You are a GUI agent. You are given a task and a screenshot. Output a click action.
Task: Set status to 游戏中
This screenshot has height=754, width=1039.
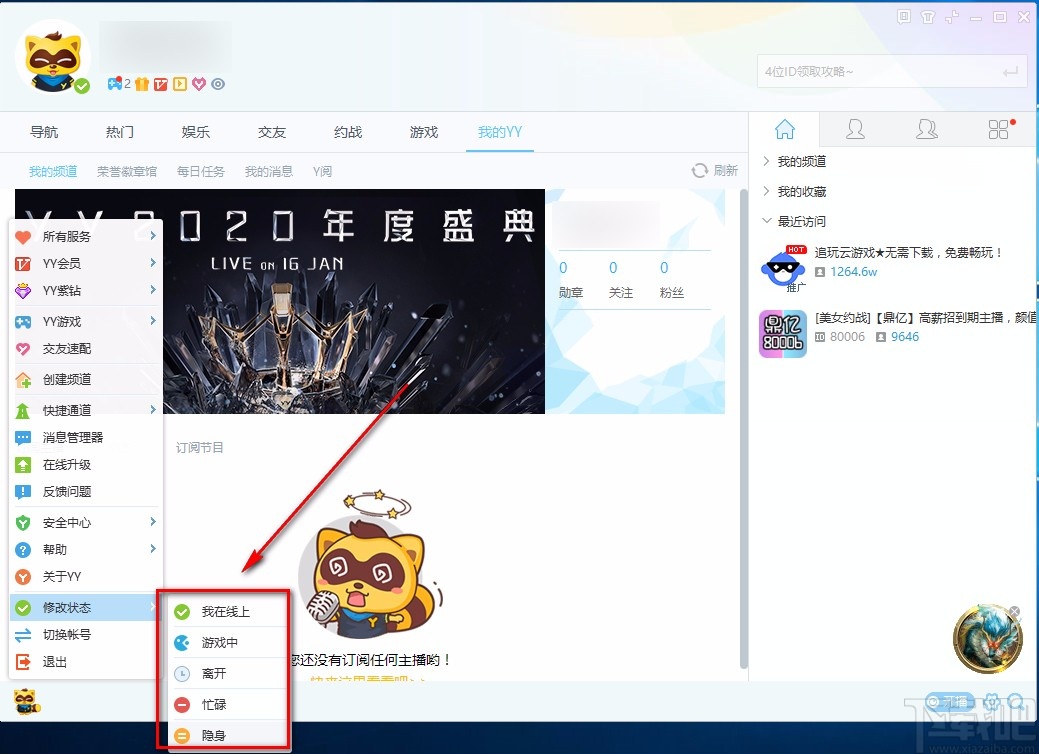(224, 643)
